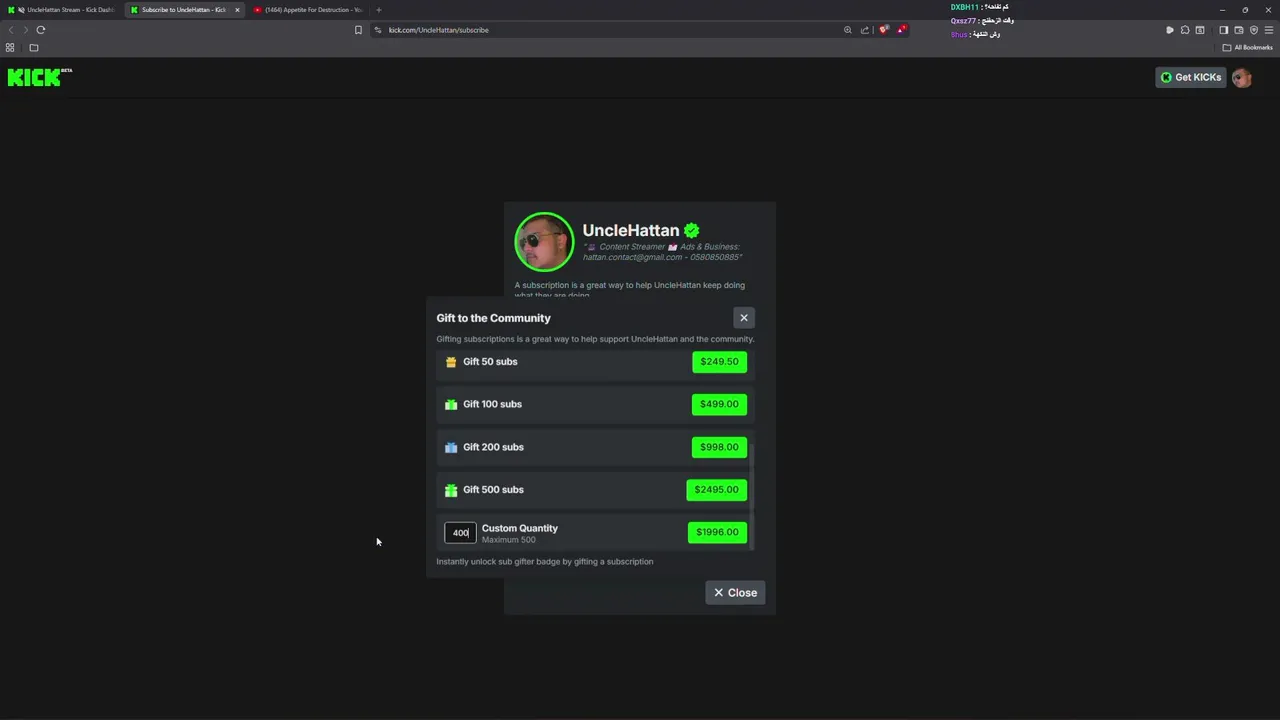
Task: Share this page icon
Action: coord(865,30)
